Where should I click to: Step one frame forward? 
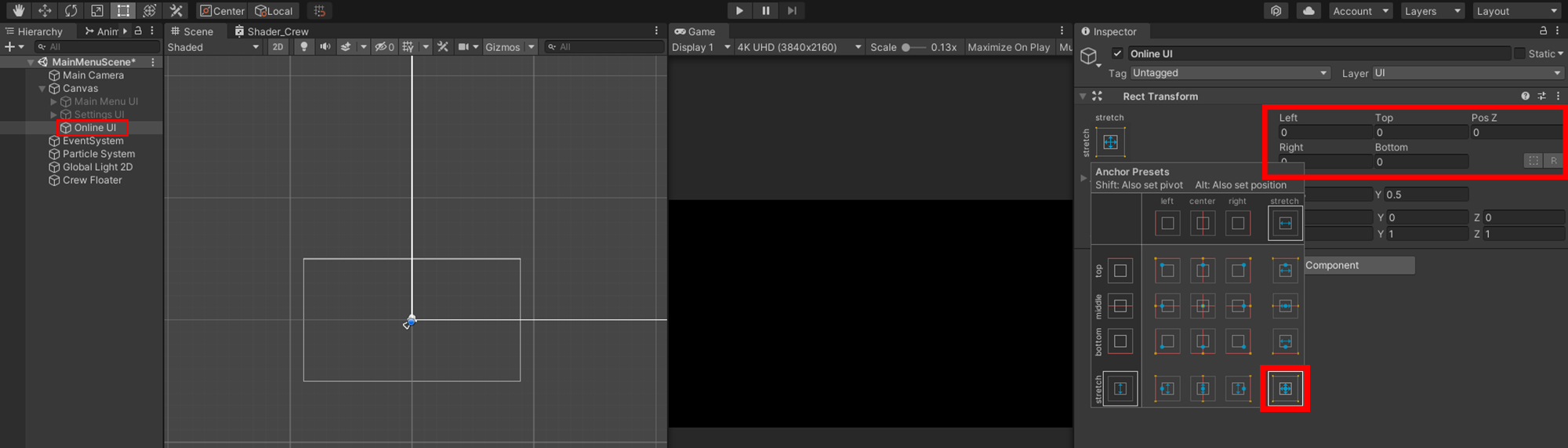pos(792,10)
